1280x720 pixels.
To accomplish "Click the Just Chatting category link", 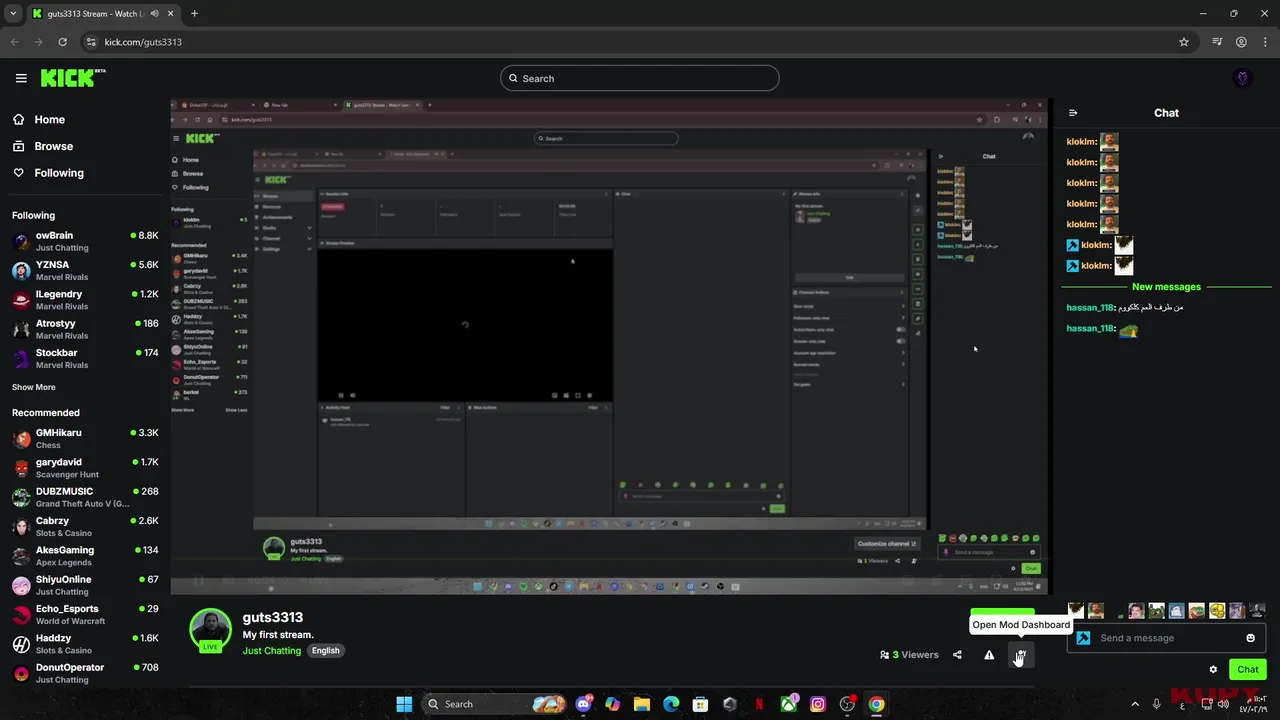I will click(271, 650).
